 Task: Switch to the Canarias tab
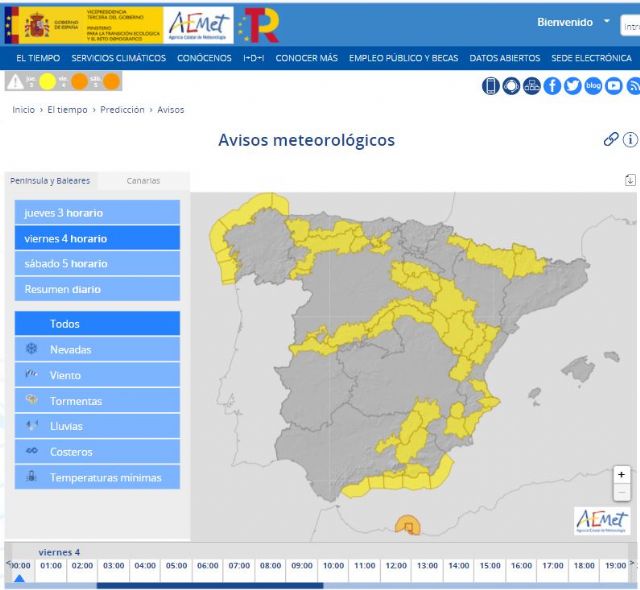point(143,181)
